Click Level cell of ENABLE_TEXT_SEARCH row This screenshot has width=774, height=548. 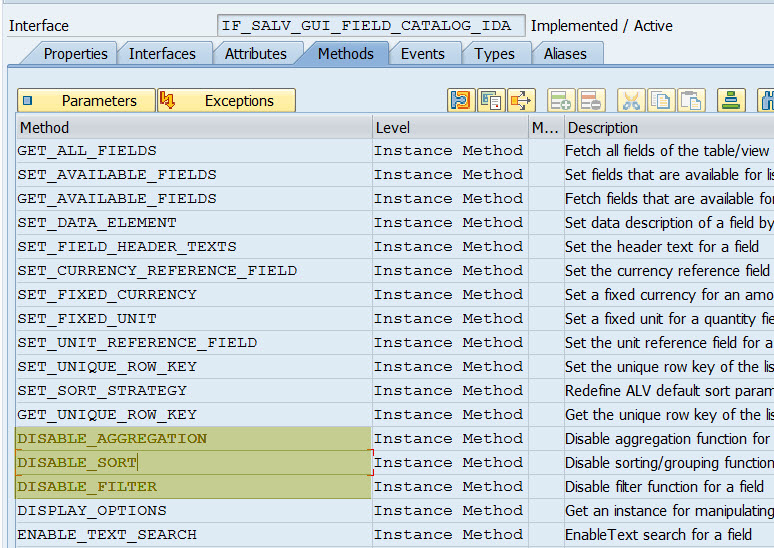pyautogui.click(x=450, y=535)
